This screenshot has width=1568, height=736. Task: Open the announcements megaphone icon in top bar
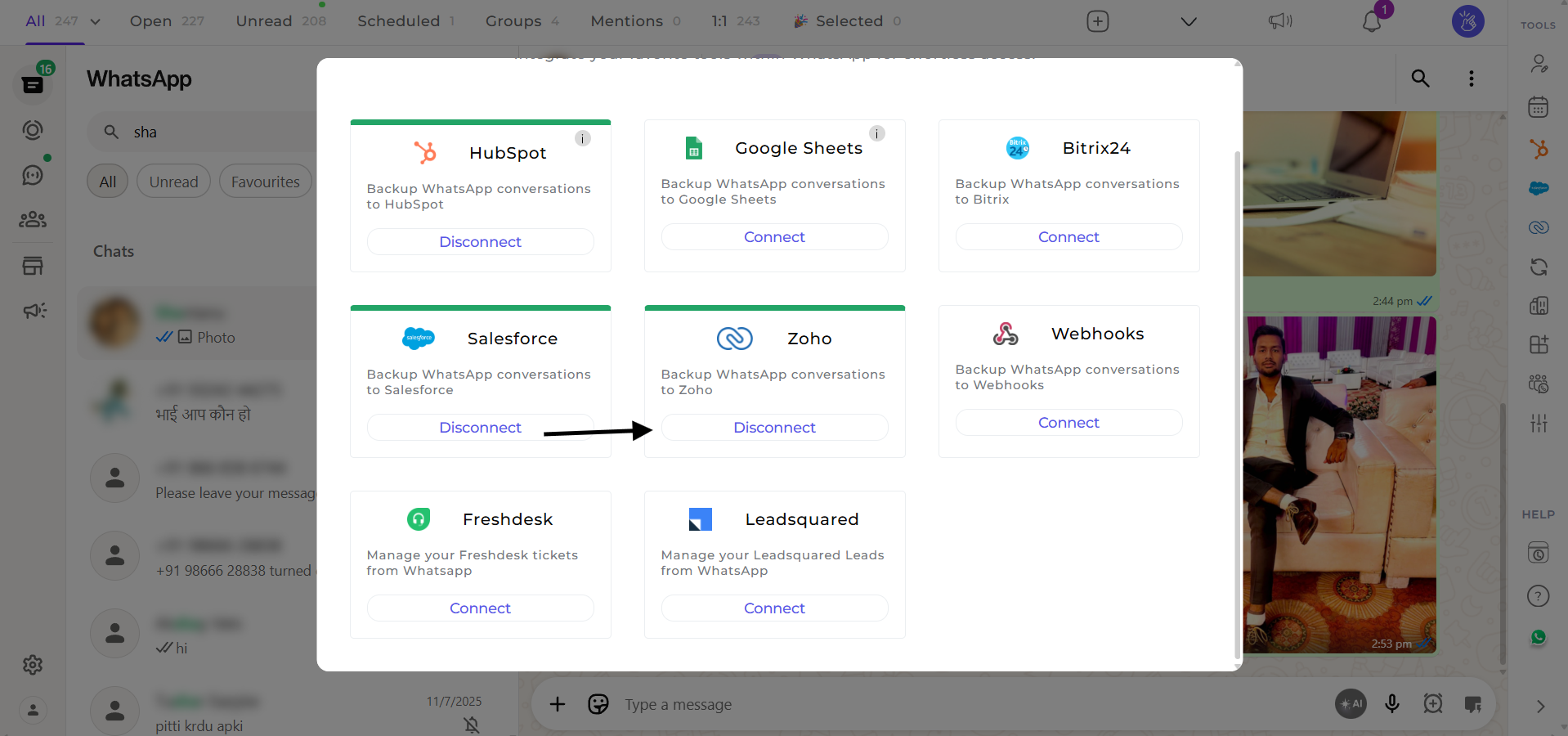click(1280, 21)
